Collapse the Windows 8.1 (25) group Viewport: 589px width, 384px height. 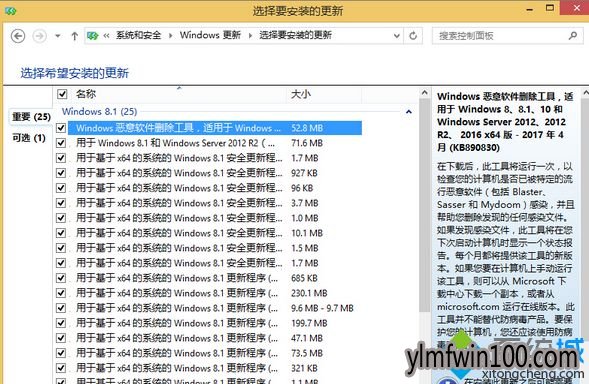point(409,112)
